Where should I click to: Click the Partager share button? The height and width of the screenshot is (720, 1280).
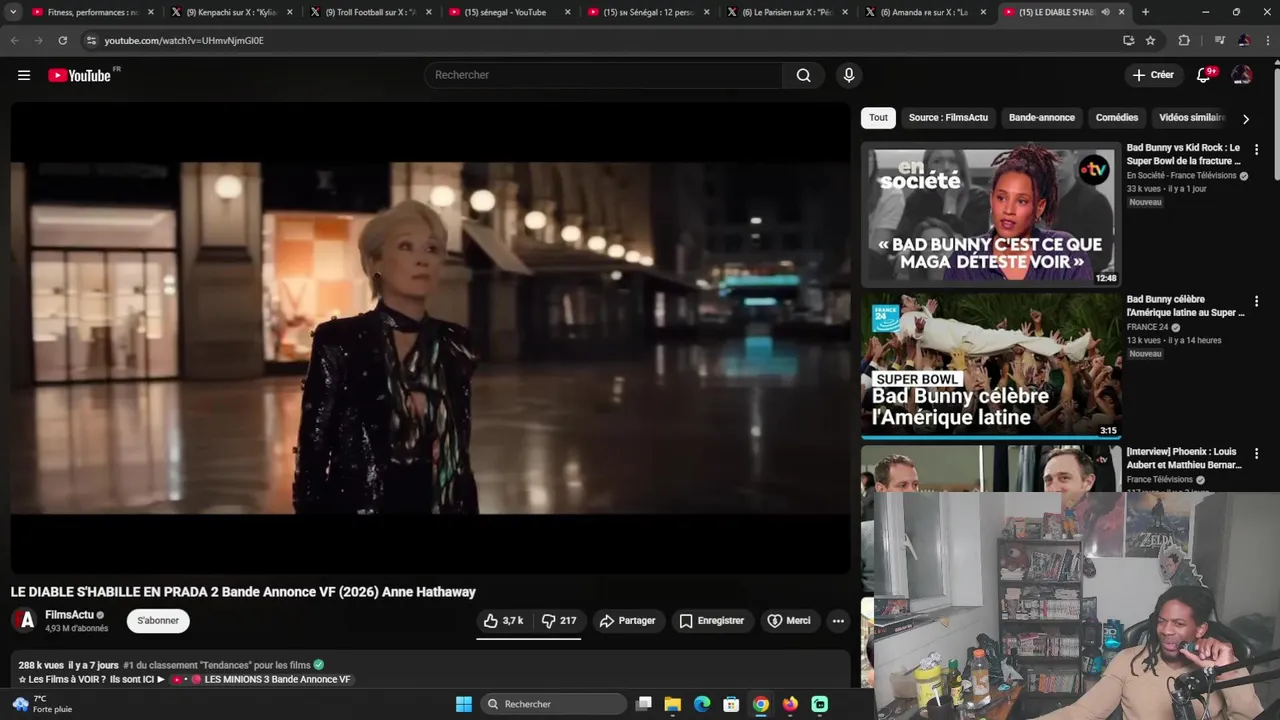click(627, 621)
